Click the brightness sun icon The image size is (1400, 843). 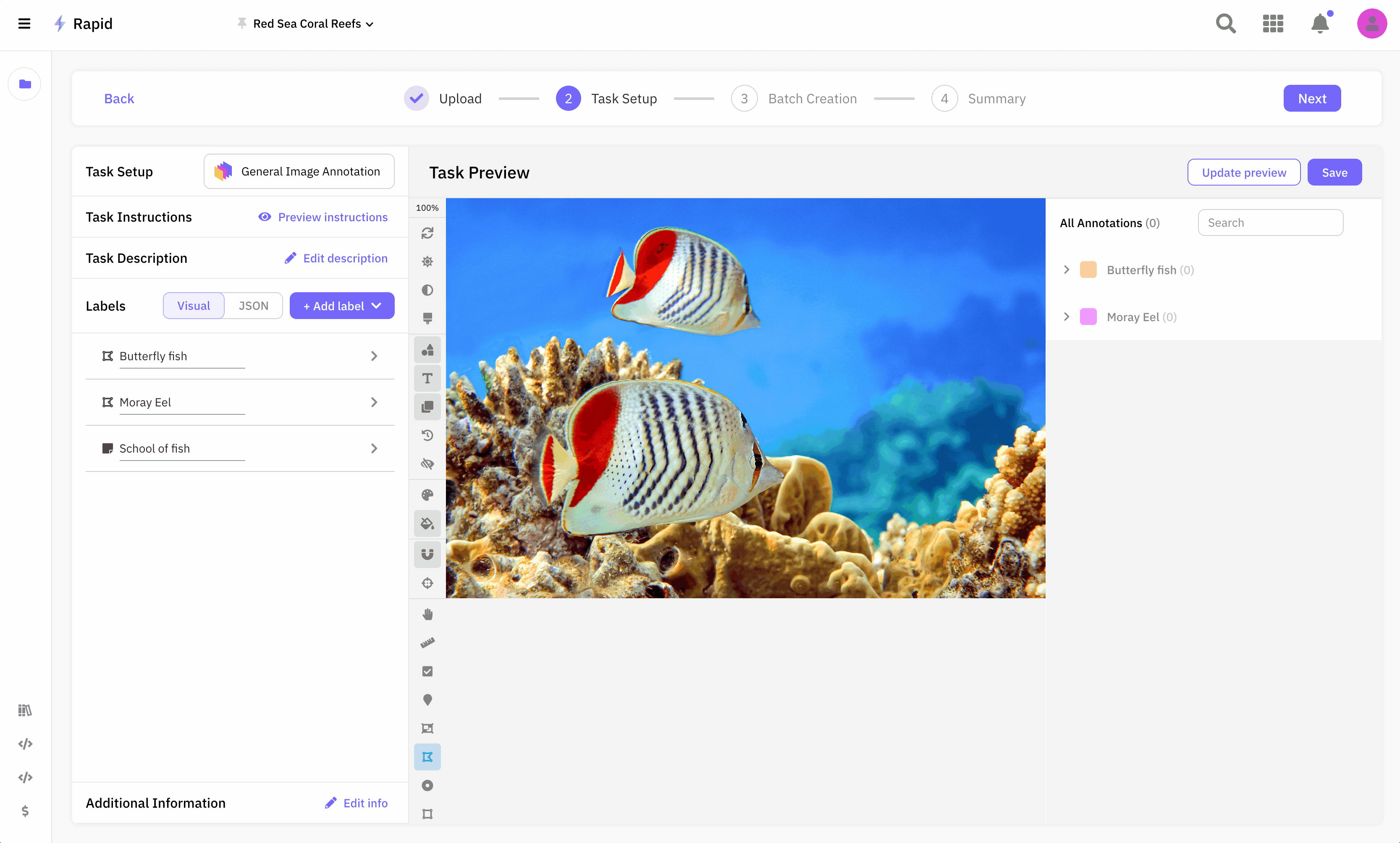(x=427, y=261)
